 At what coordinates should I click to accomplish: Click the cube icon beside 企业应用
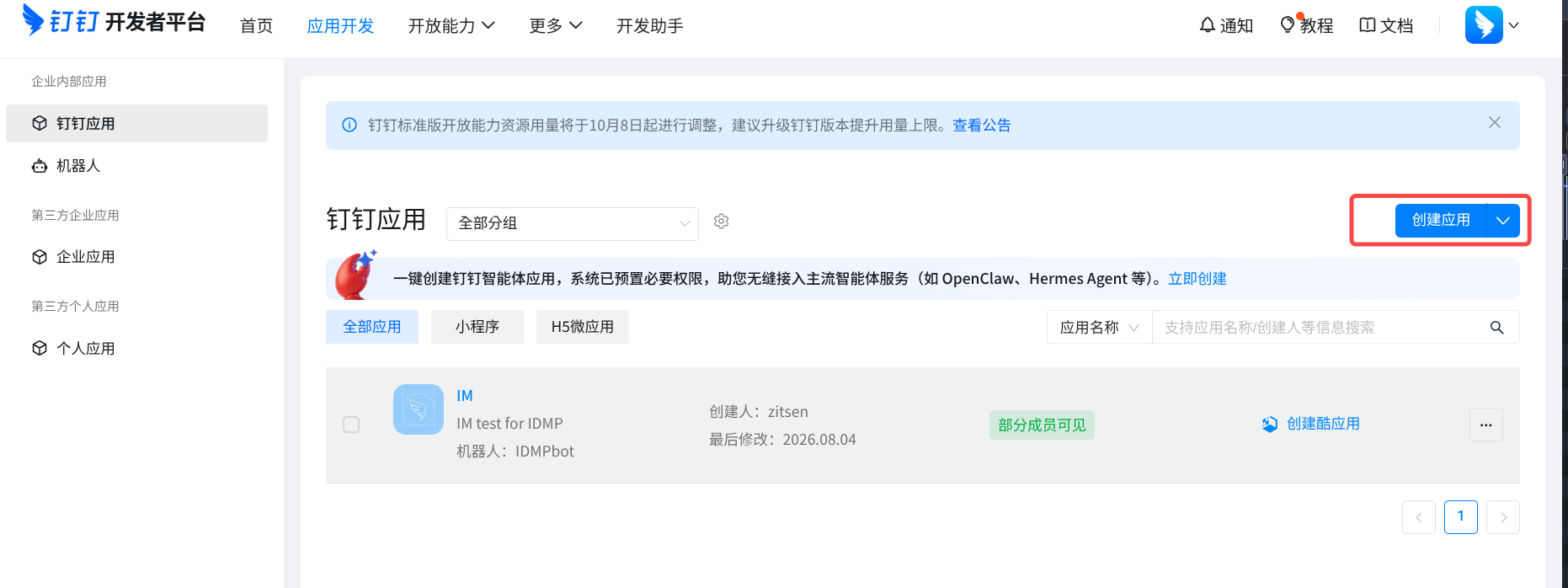[x=40, y=257]
